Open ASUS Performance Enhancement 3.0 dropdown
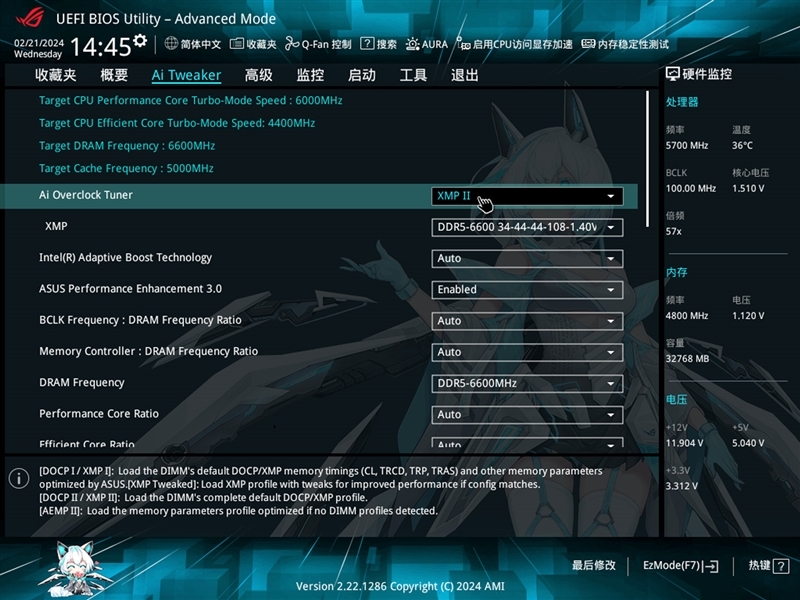Image resolution: width=800 pixels, height=600 pixels. [528, 289]
